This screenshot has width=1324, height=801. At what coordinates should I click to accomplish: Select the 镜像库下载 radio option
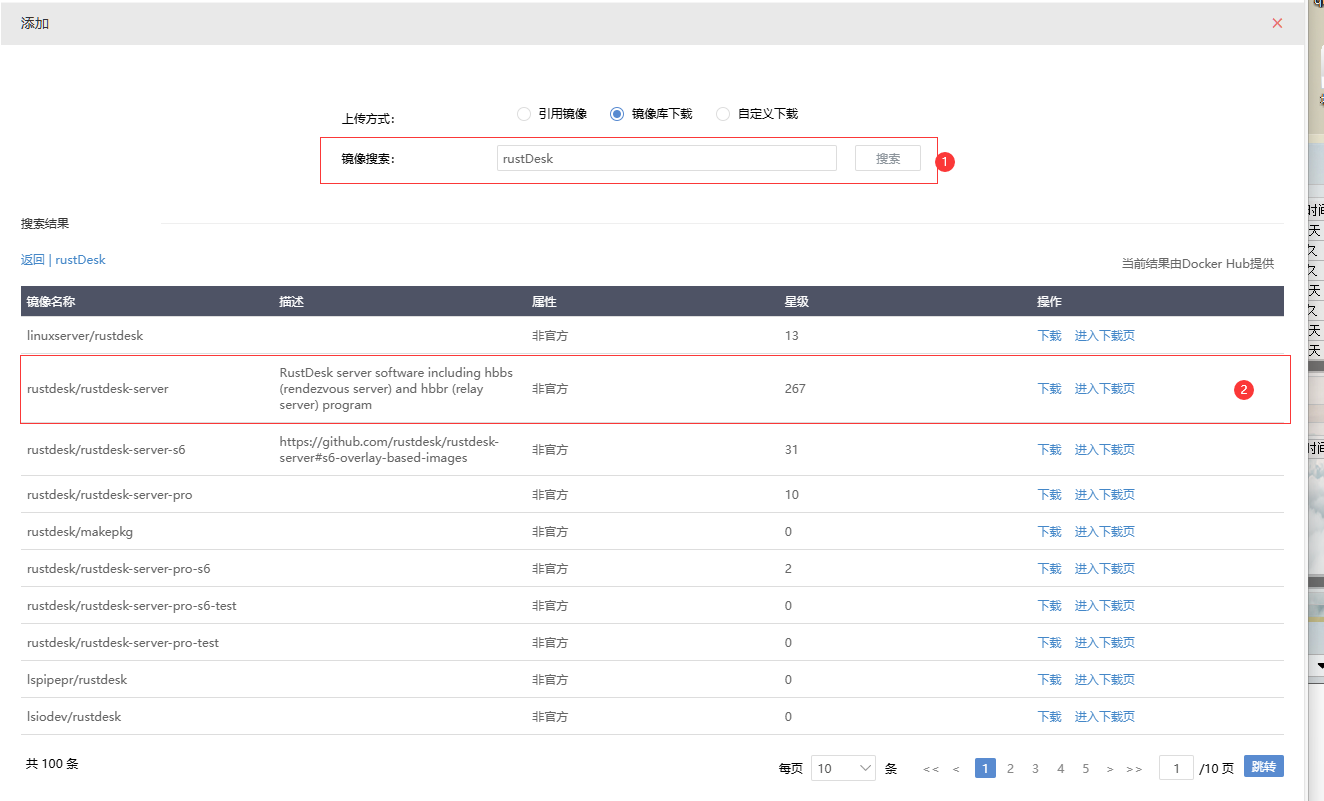(651, 114)
